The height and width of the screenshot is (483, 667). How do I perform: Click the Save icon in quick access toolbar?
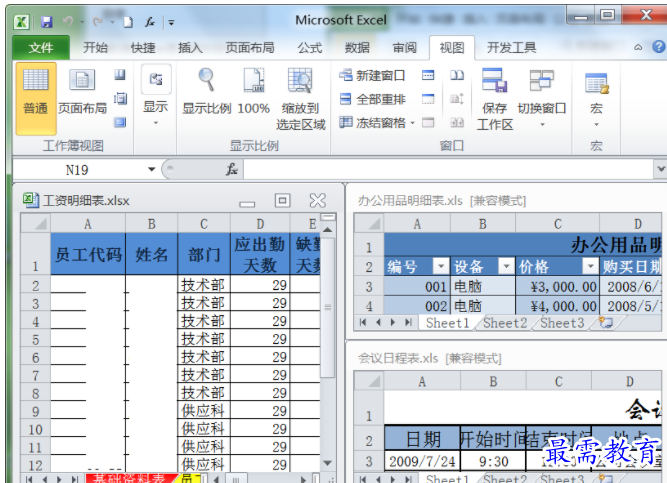click(x=46, y=22)
